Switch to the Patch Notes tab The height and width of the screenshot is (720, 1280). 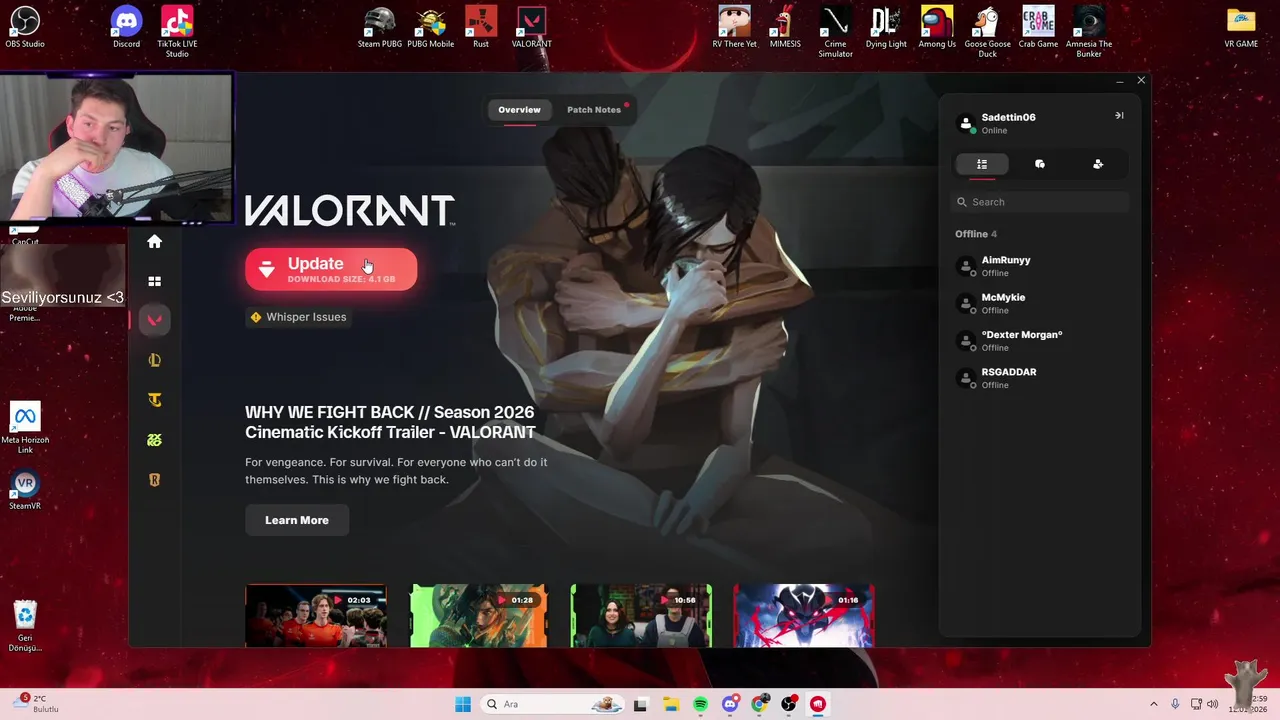coord(594,110)
